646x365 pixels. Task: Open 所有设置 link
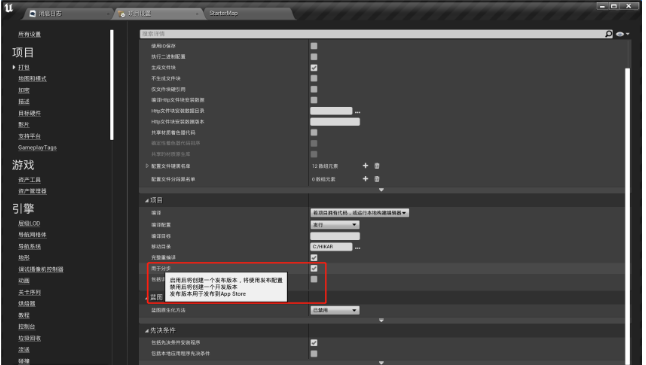pos(29,34)
